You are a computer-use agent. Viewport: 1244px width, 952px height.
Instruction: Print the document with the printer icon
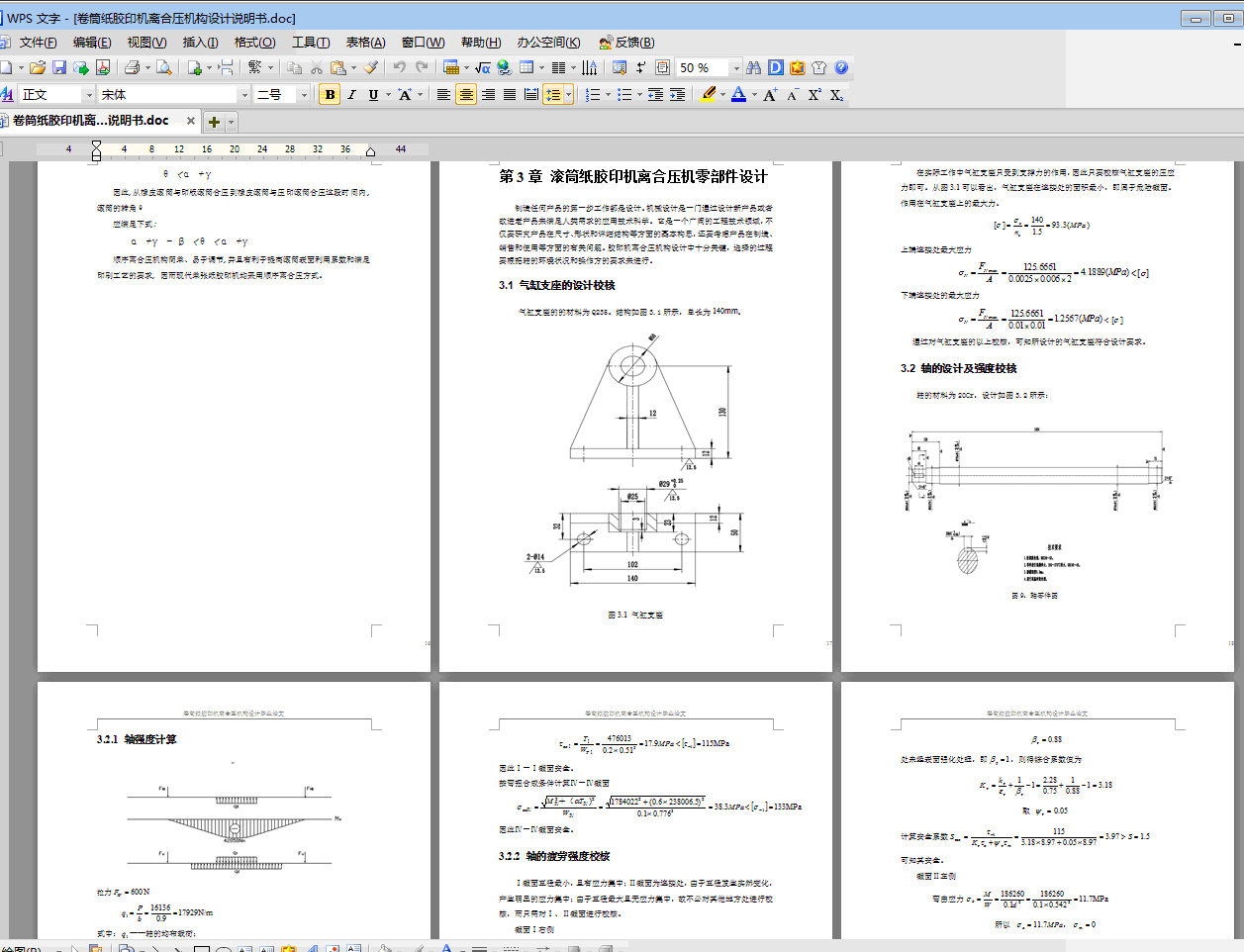132,67
